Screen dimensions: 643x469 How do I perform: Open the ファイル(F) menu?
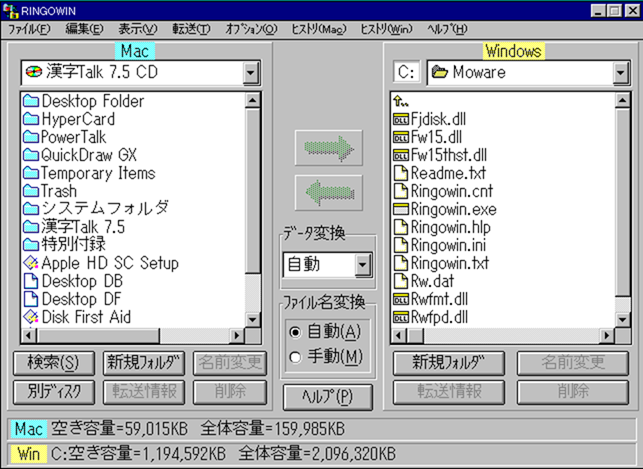(x=29, y=29)
